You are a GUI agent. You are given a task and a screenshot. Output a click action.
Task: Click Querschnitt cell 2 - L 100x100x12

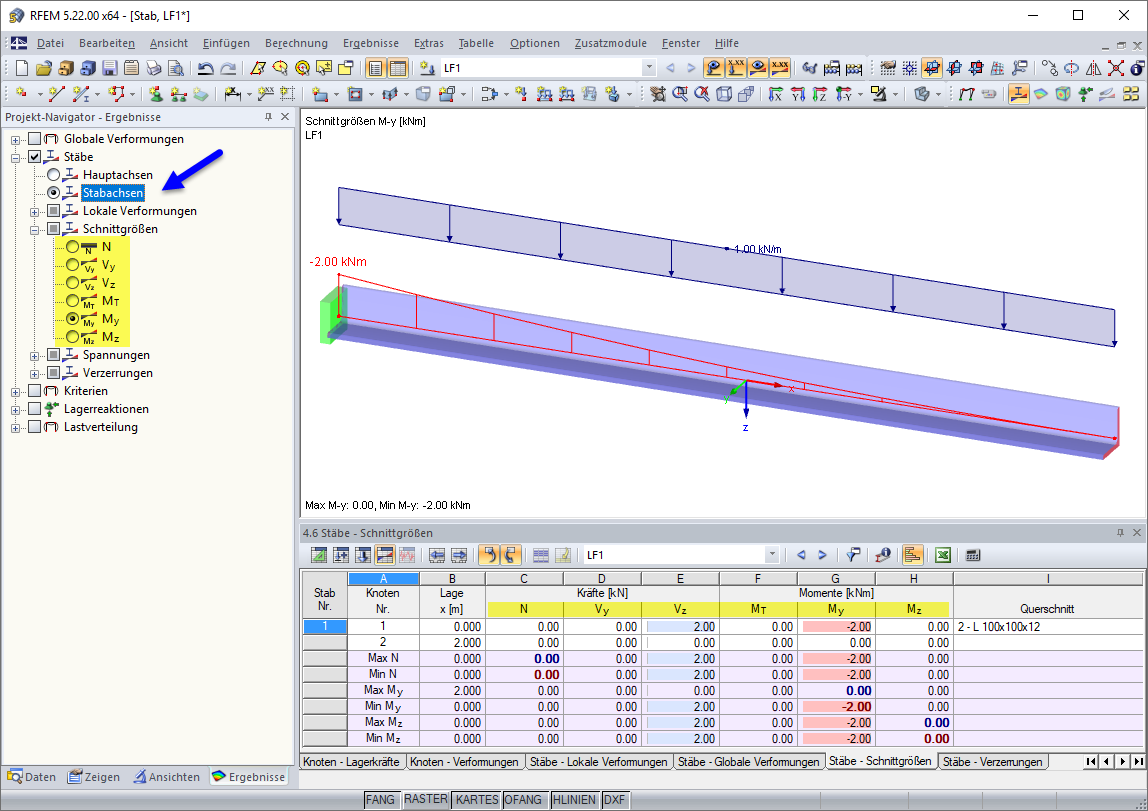click(x=1048, y=627)
